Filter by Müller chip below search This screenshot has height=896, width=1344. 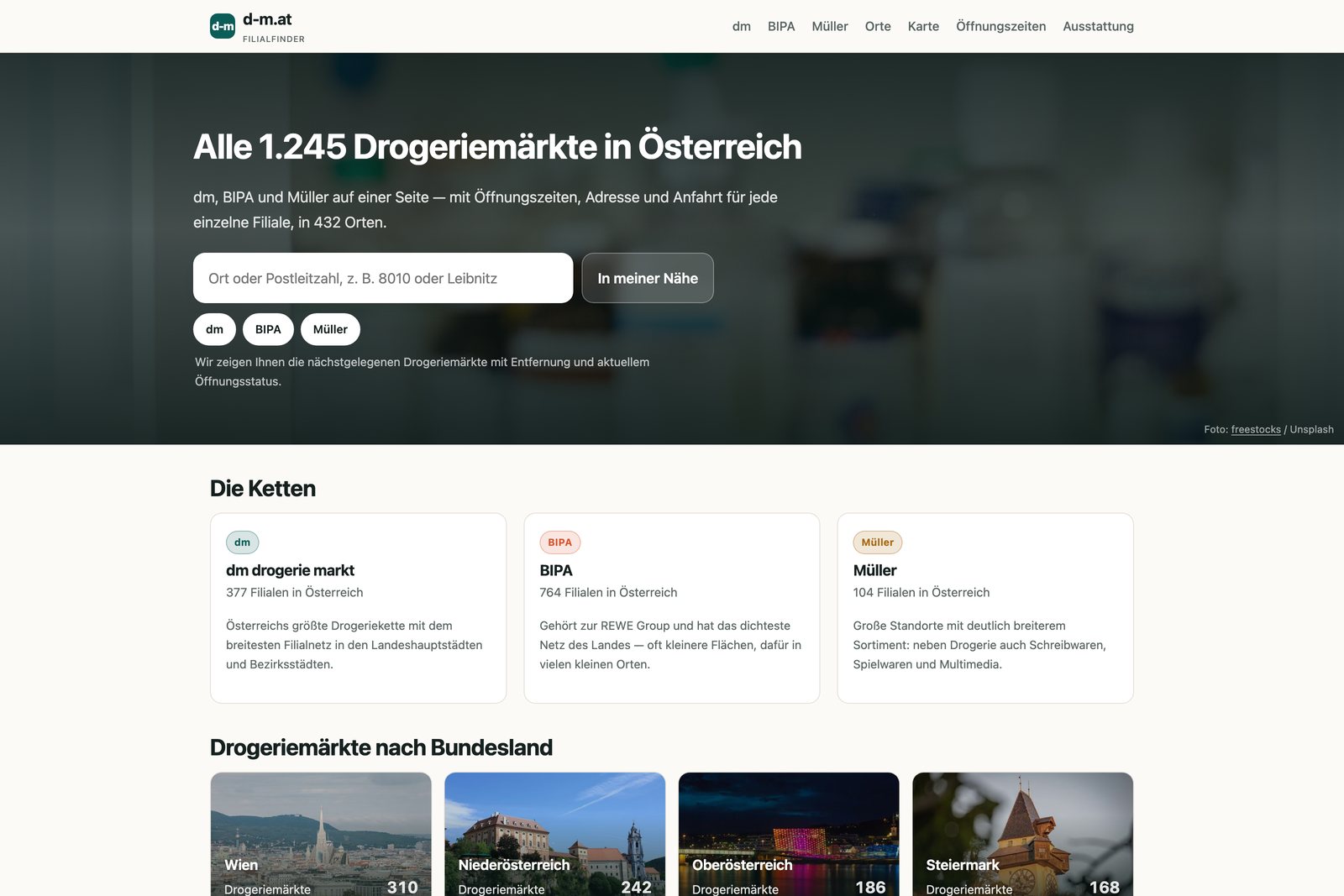pos(330,329)
